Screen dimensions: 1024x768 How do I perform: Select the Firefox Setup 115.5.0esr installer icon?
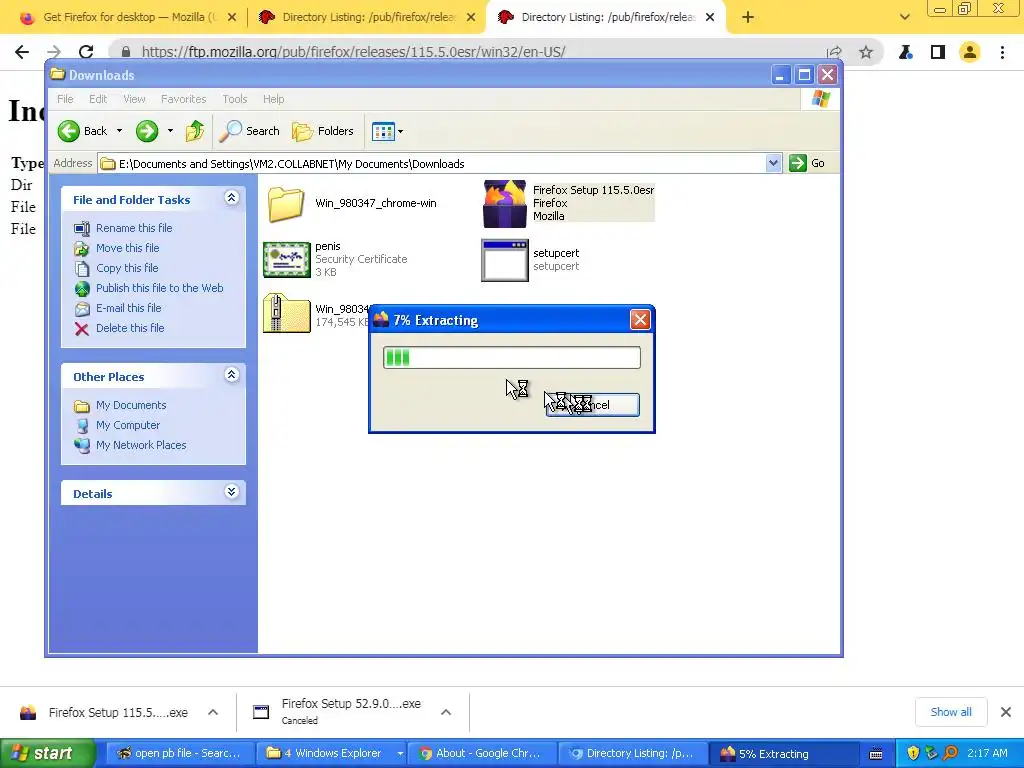(504, 204)
